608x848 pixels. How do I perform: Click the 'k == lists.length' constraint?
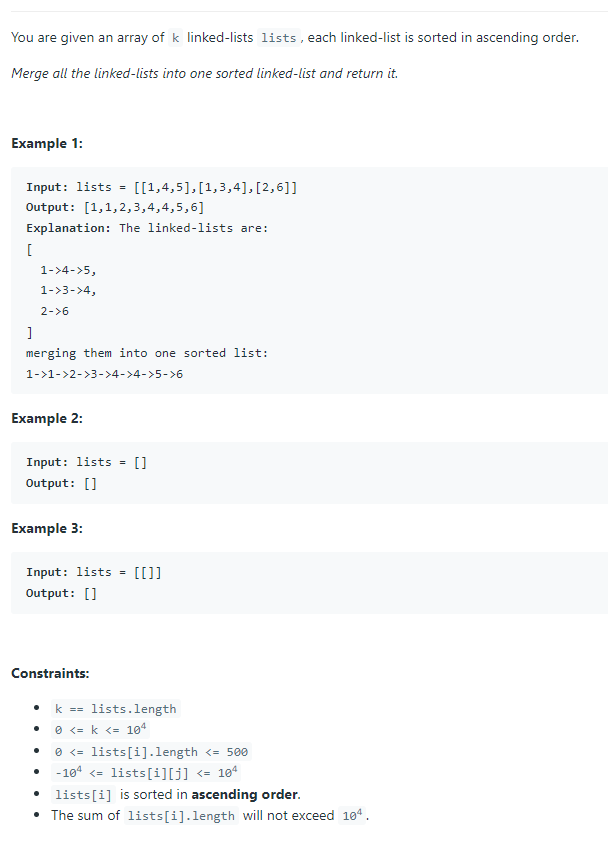point(116,709)
